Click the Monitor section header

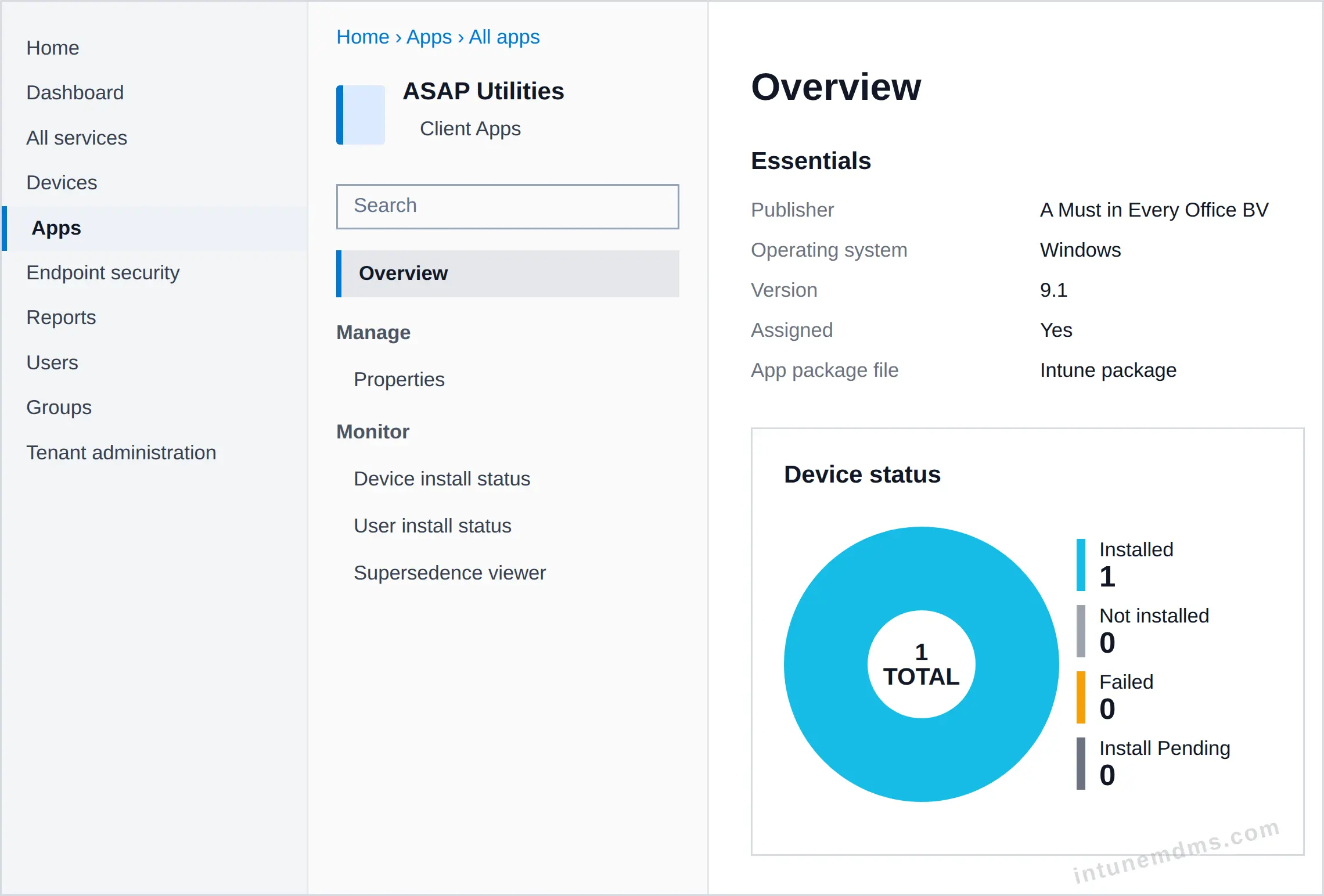pos(373,431)
